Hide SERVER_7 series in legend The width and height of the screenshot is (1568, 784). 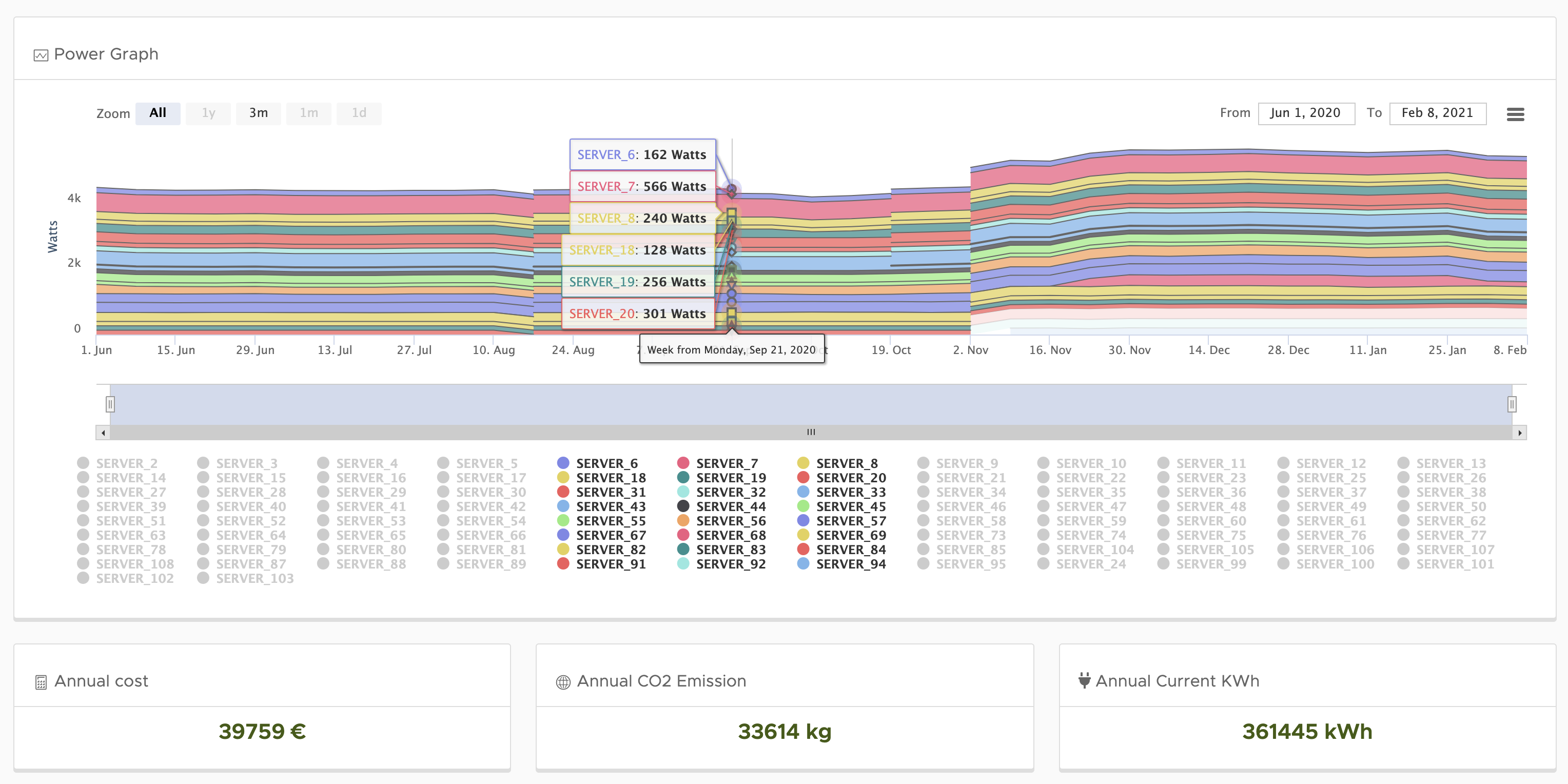(718, 464)
